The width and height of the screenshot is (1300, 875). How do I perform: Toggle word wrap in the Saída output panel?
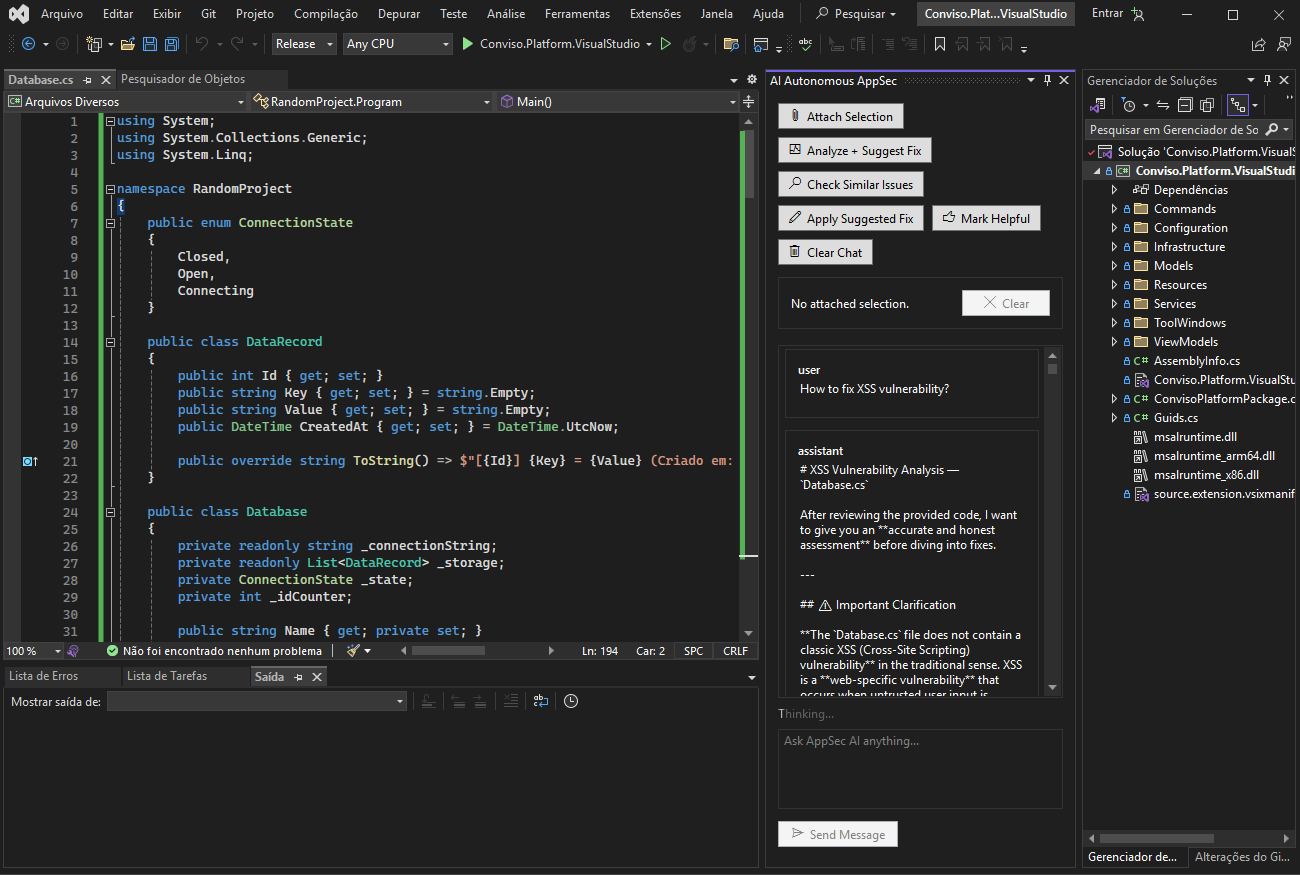(x=540, y=701)
